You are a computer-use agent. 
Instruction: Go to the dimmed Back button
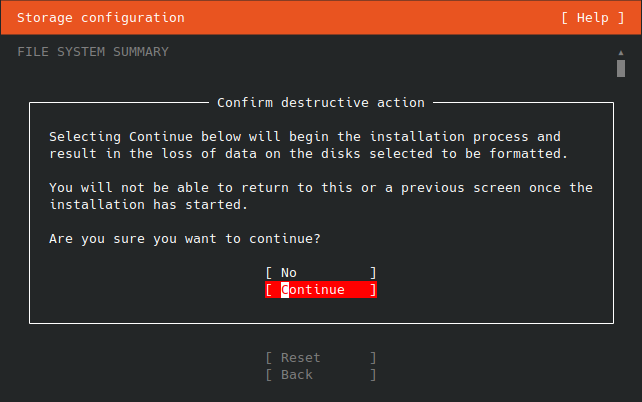point(321,375)
